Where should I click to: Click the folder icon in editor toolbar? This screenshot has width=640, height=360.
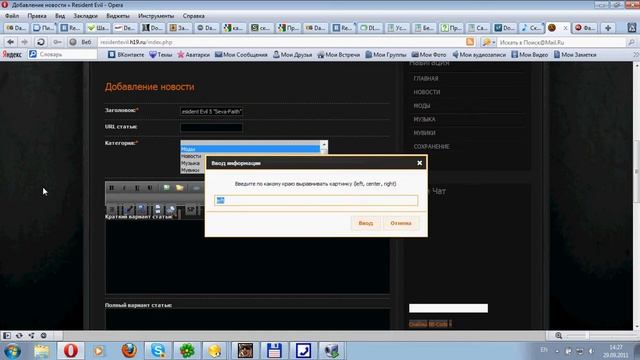[x=180, y=188]
